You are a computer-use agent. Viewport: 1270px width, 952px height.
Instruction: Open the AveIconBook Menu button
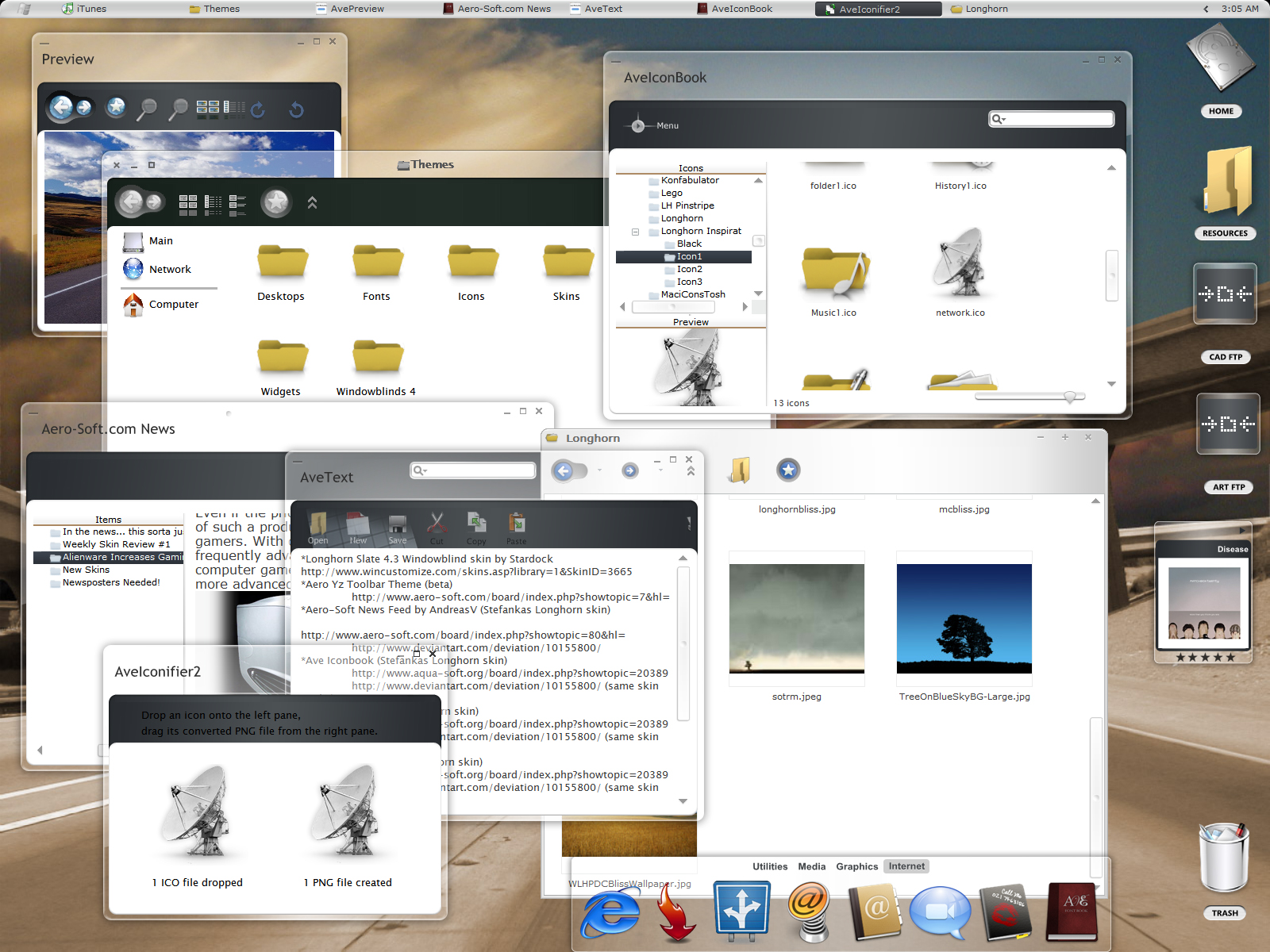(x=652, y=125)
